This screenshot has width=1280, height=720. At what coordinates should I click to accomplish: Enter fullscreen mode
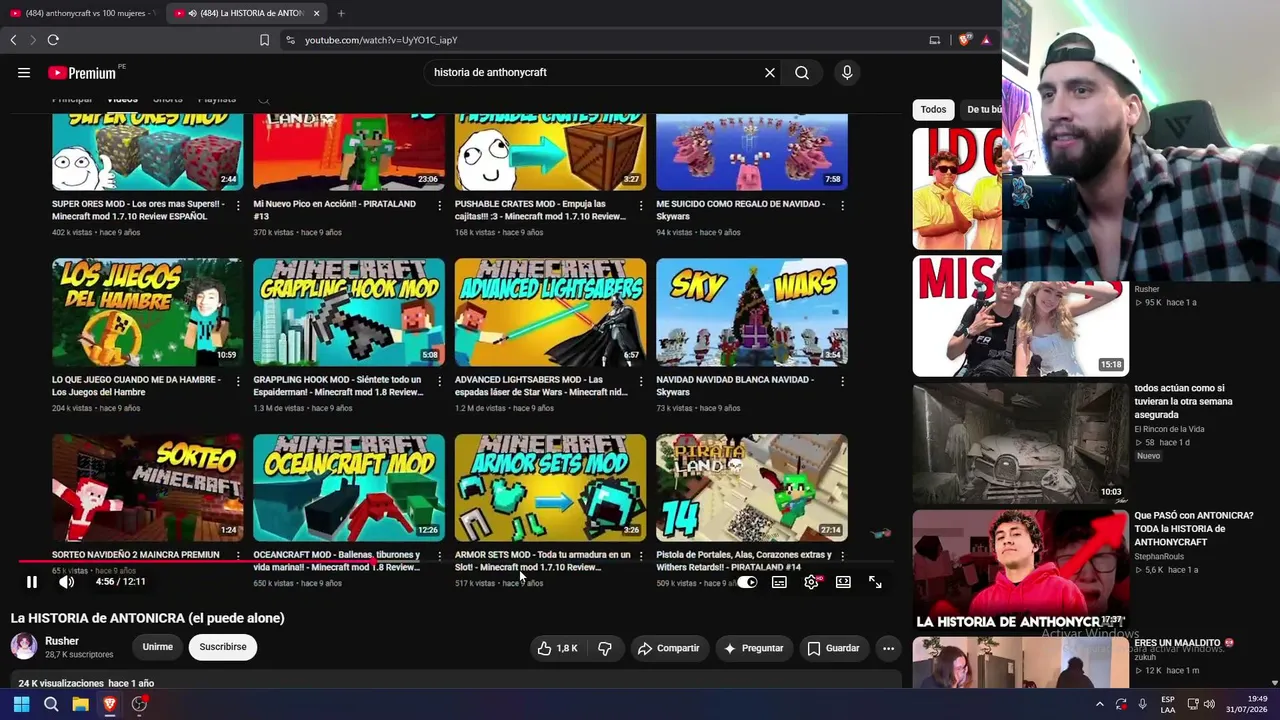(x=875, y=582)
